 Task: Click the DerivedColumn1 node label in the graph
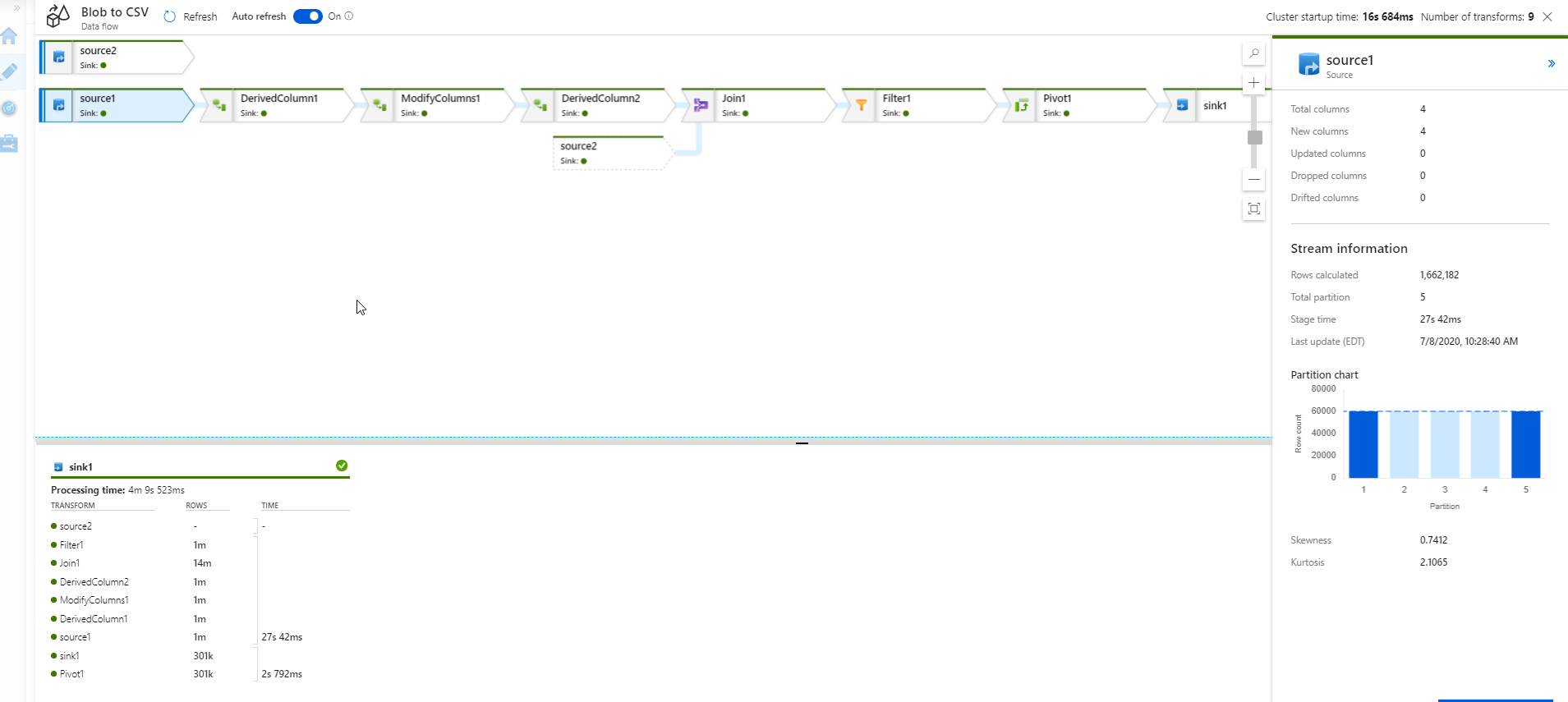coord(279,99)
